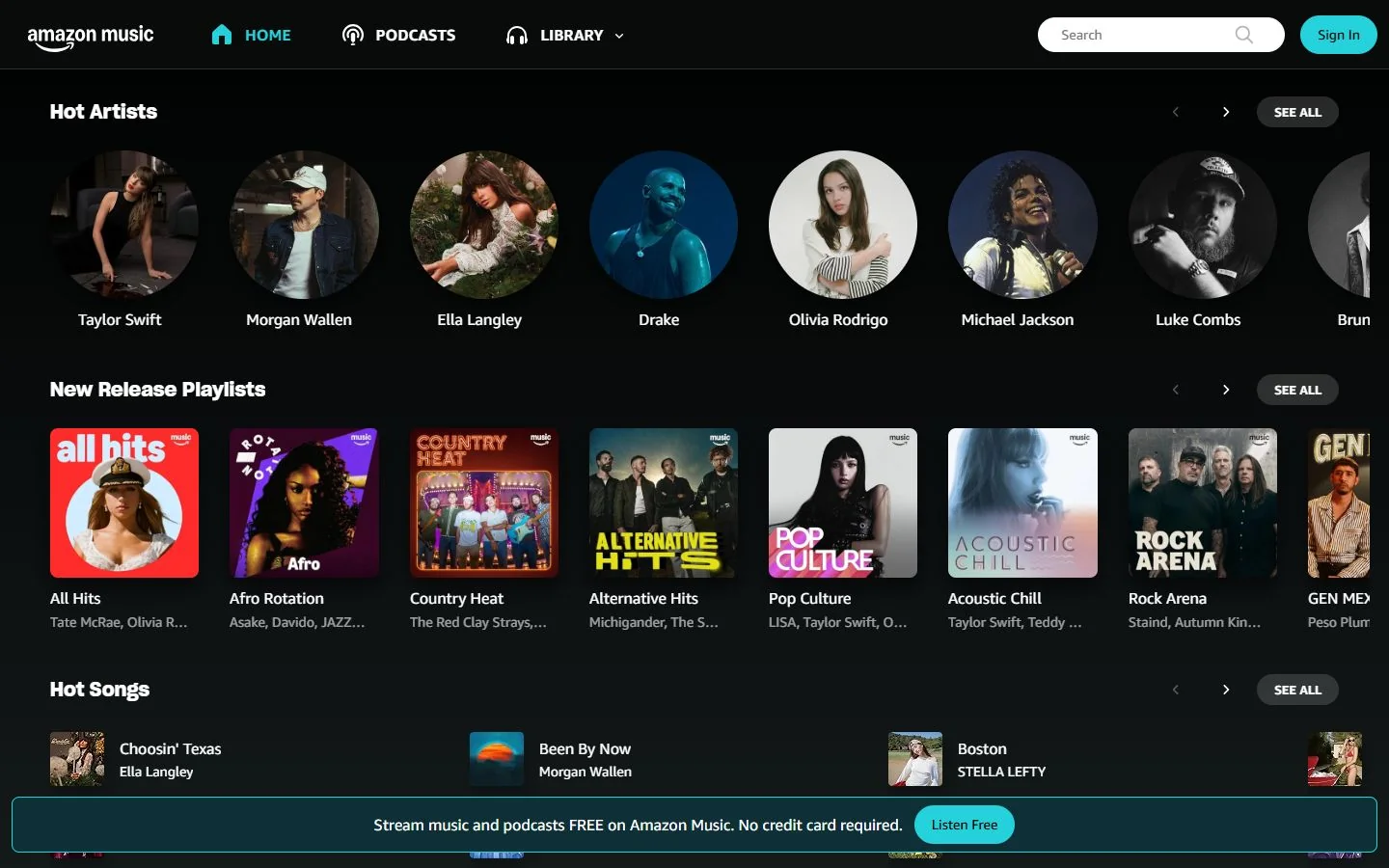The height and width of the screenshot is (868, 1389).
Task: Open Morgan Wallen artist photo
Action: click(x=304, y=225)
